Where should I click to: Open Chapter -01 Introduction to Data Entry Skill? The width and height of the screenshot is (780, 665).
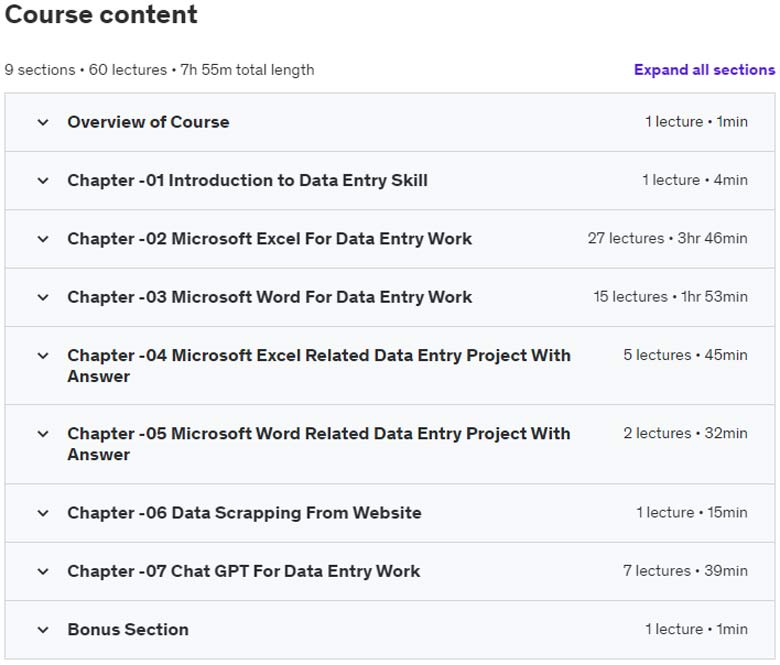[x=247, y=180]
